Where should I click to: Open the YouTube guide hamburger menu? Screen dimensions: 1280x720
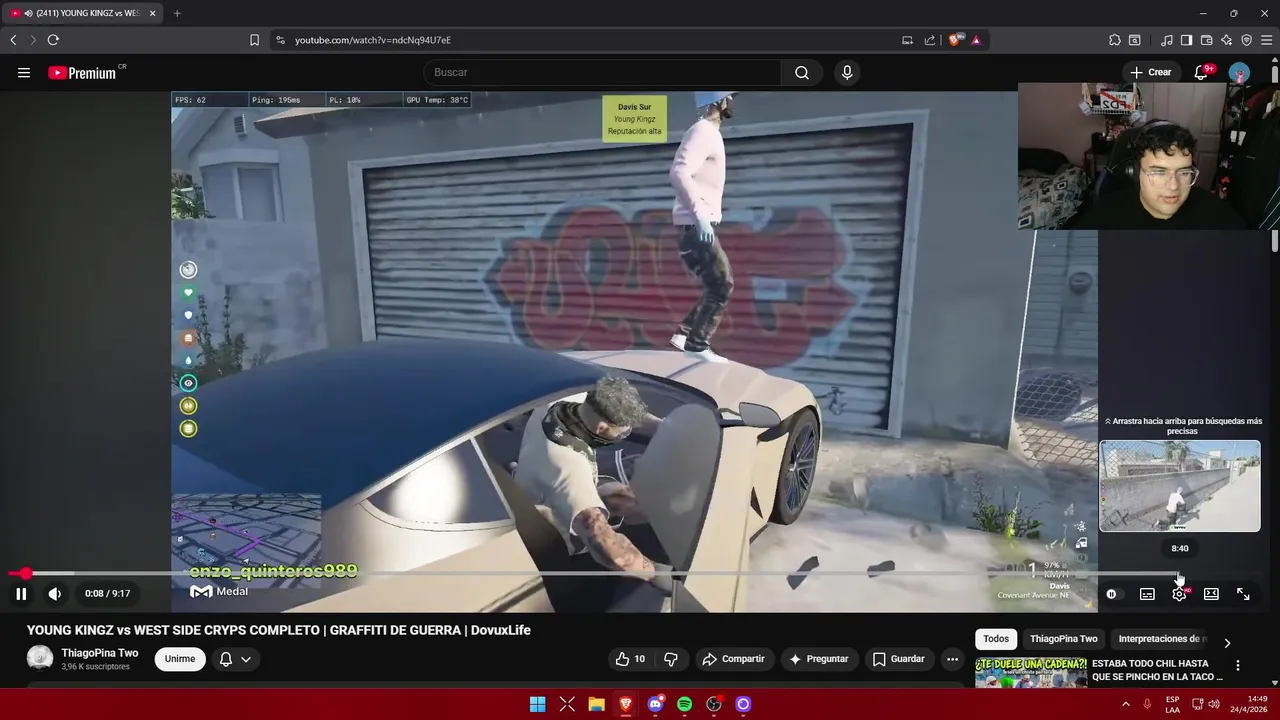tap(24, 72)
